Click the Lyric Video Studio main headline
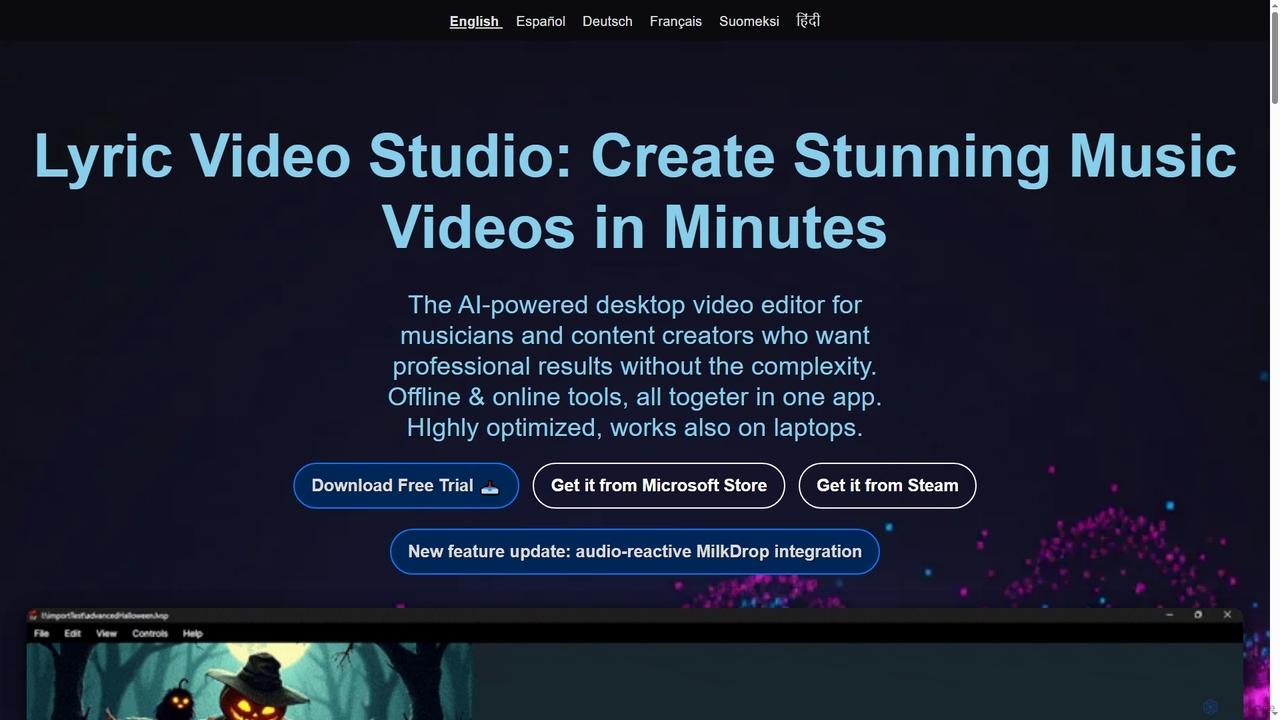Viewport: 1280px width, 720px height. (635, 190)
